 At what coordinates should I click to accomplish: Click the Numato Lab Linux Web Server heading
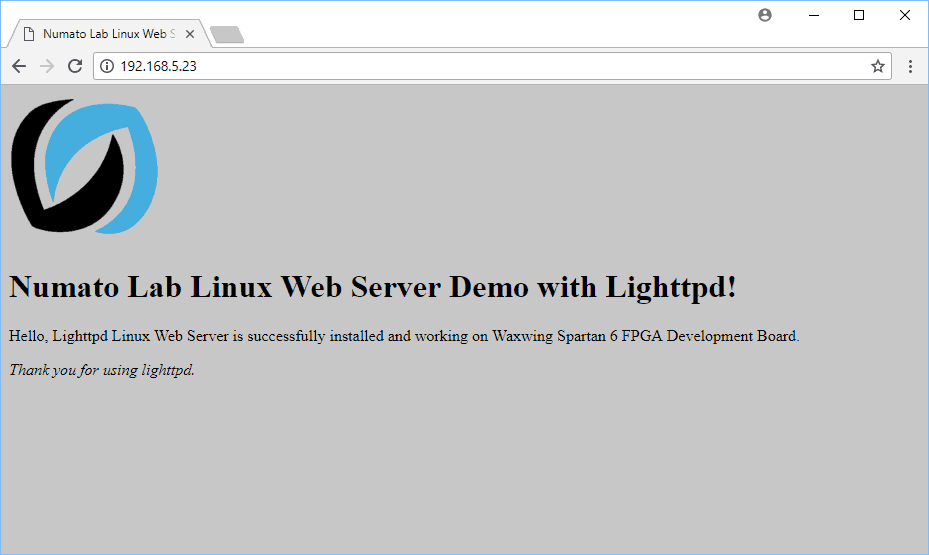pyautogui.click(x=372, y=288)
